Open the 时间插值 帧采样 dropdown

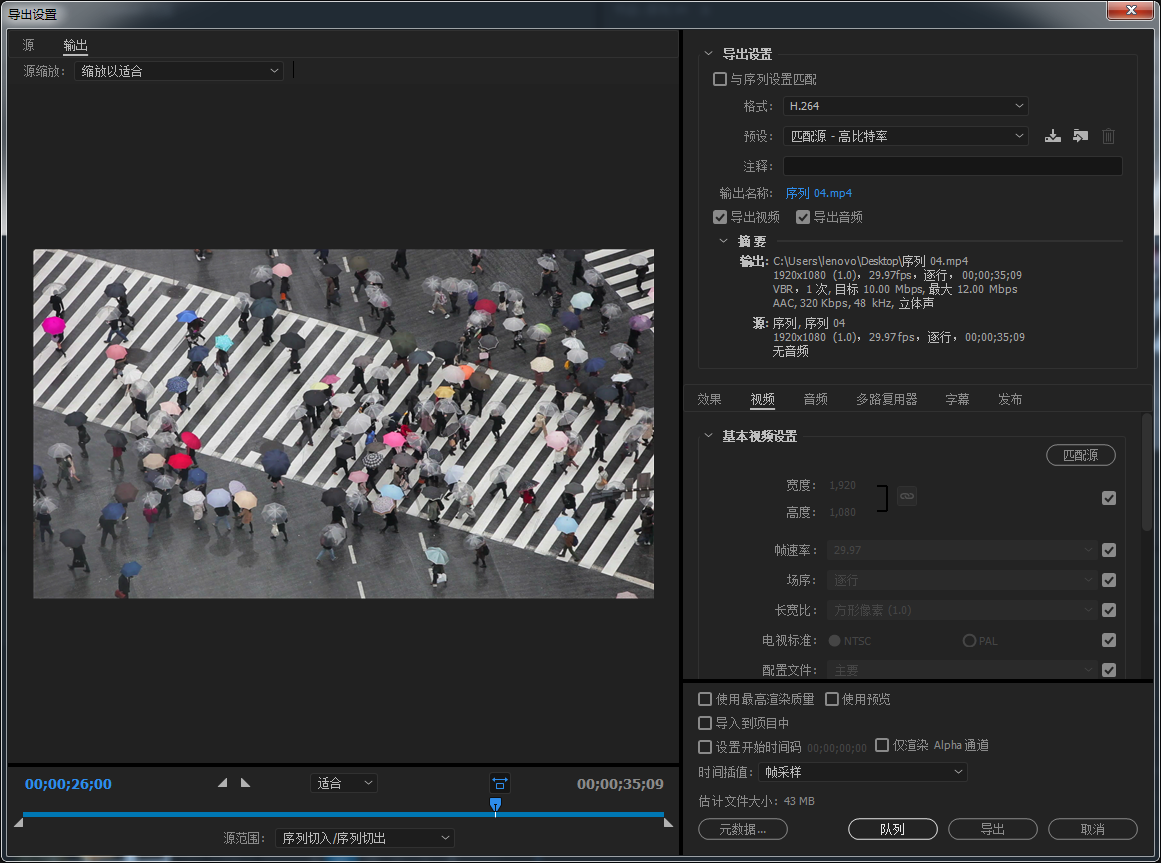(x=863, y=773)
